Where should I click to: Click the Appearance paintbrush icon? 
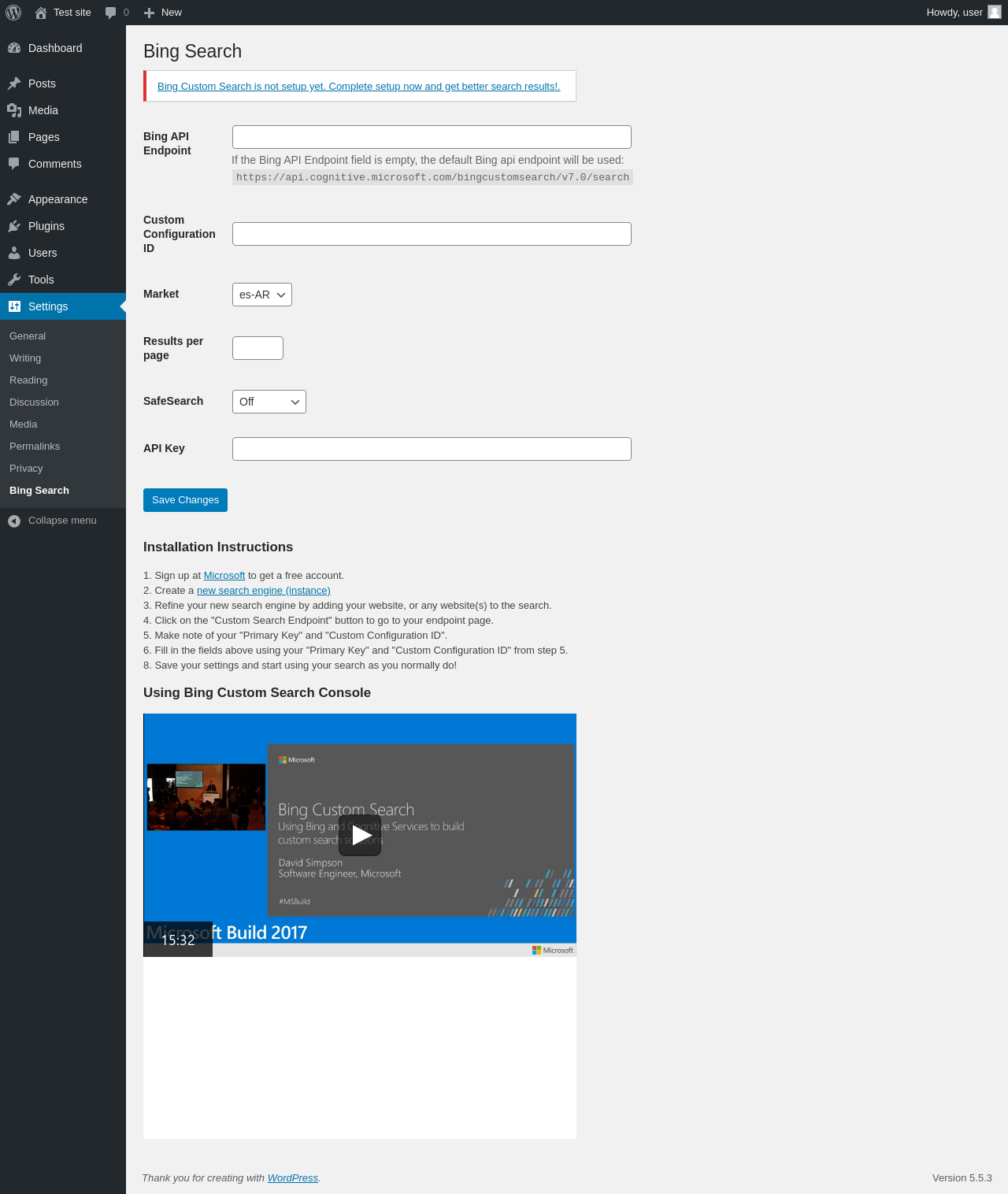click(14, 199)
